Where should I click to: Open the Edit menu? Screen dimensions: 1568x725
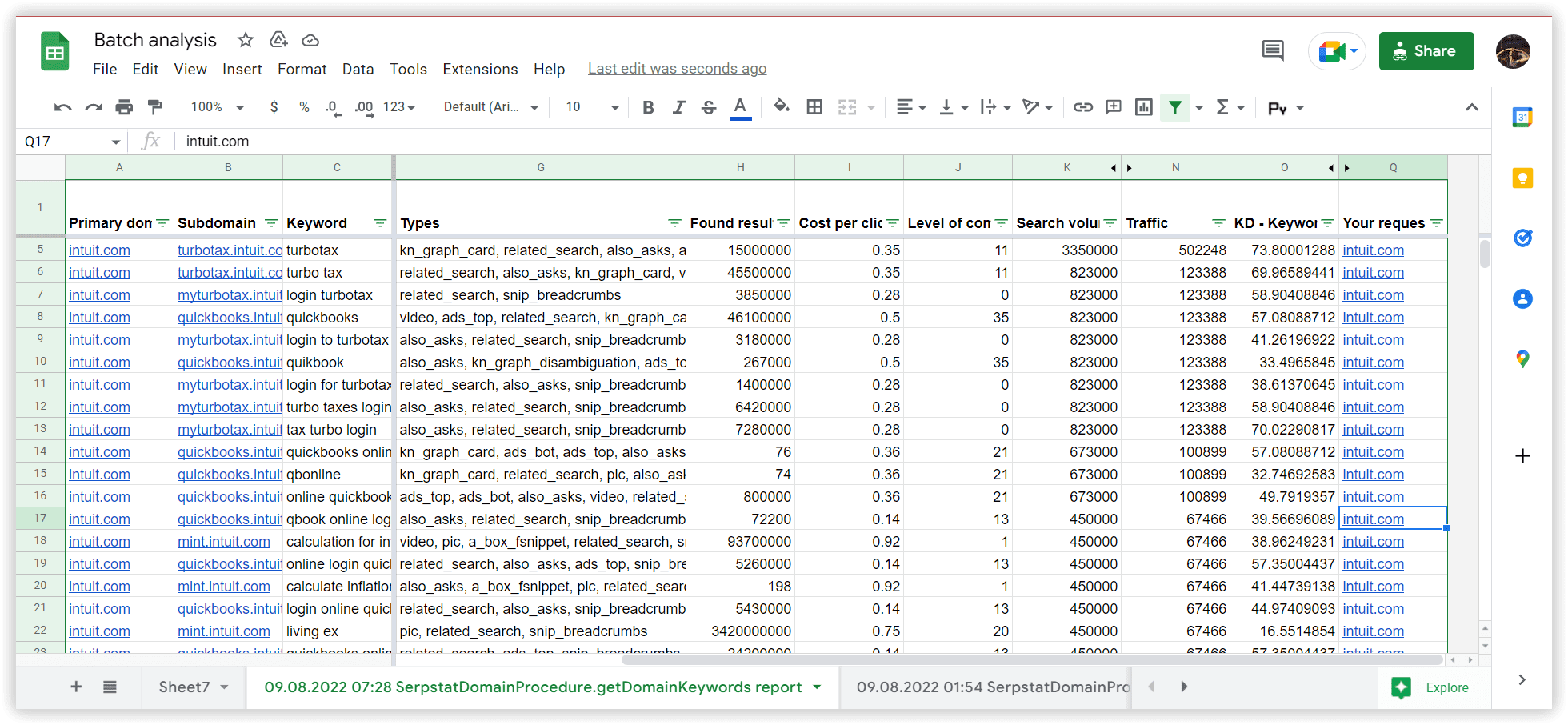(146, 70)
